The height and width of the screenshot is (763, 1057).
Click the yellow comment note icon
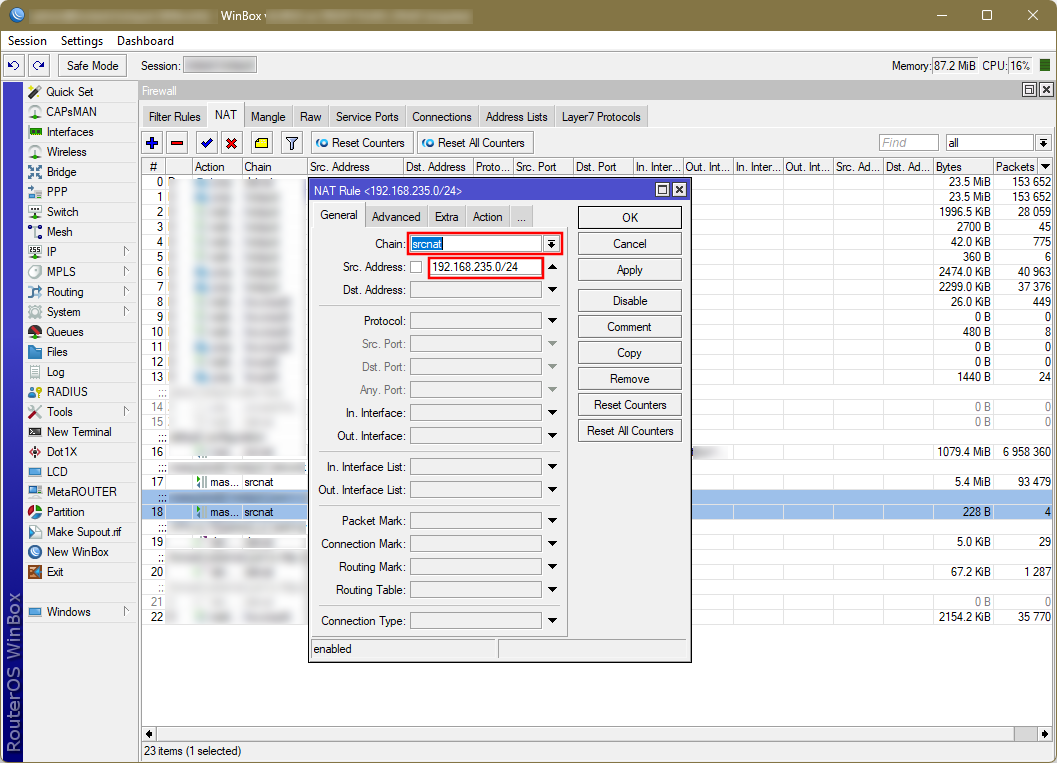click(x=260, y=143)
